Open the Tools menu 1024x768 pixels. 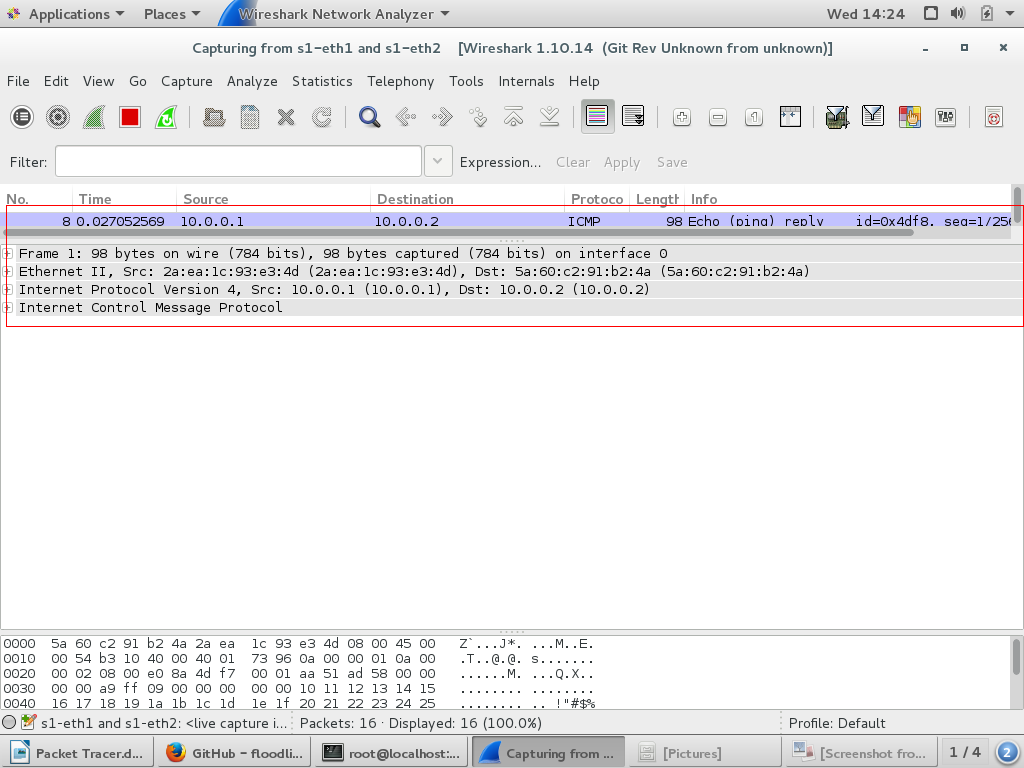pos(466,81)
